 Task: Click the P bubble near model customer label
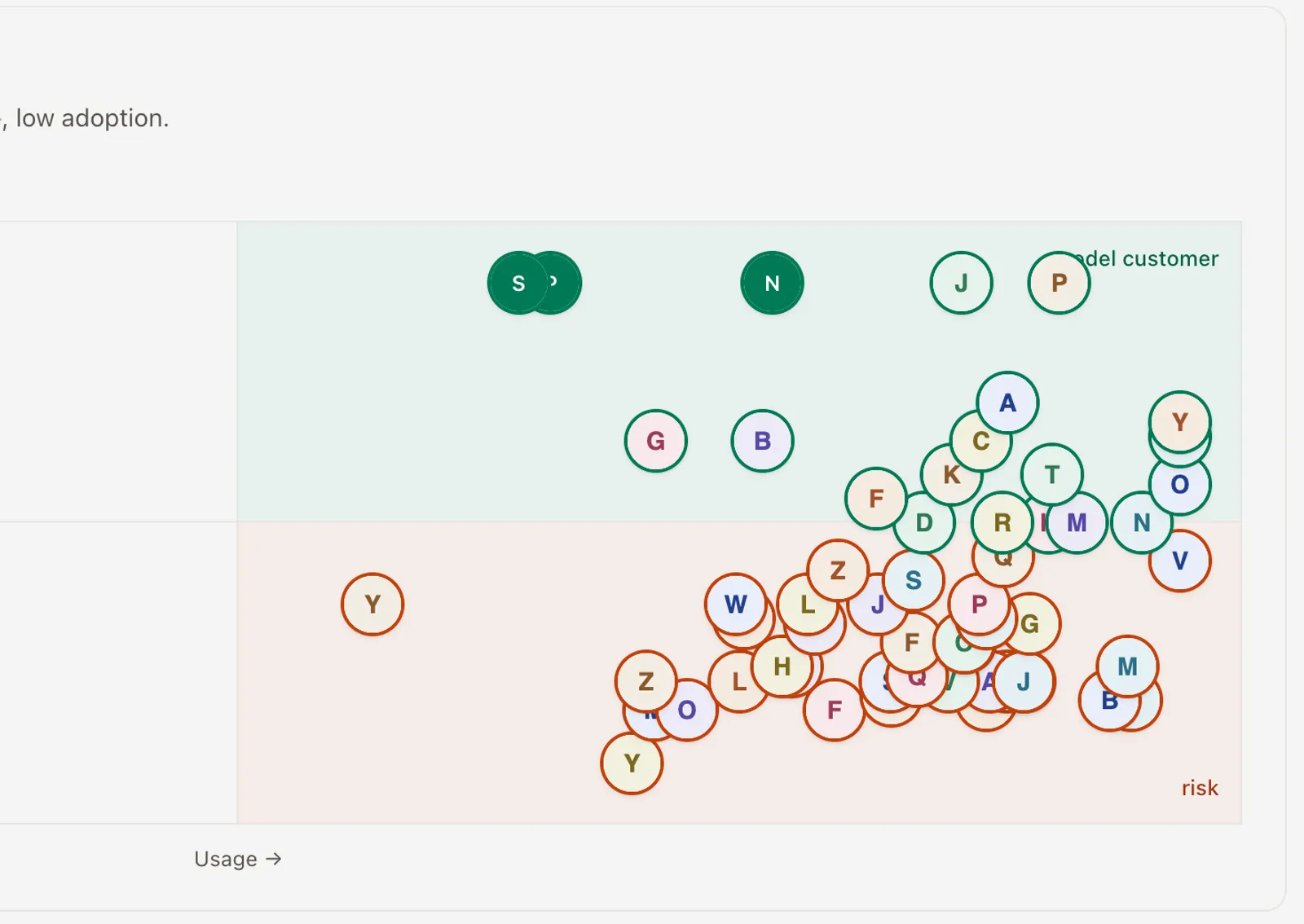[1059, 283]
